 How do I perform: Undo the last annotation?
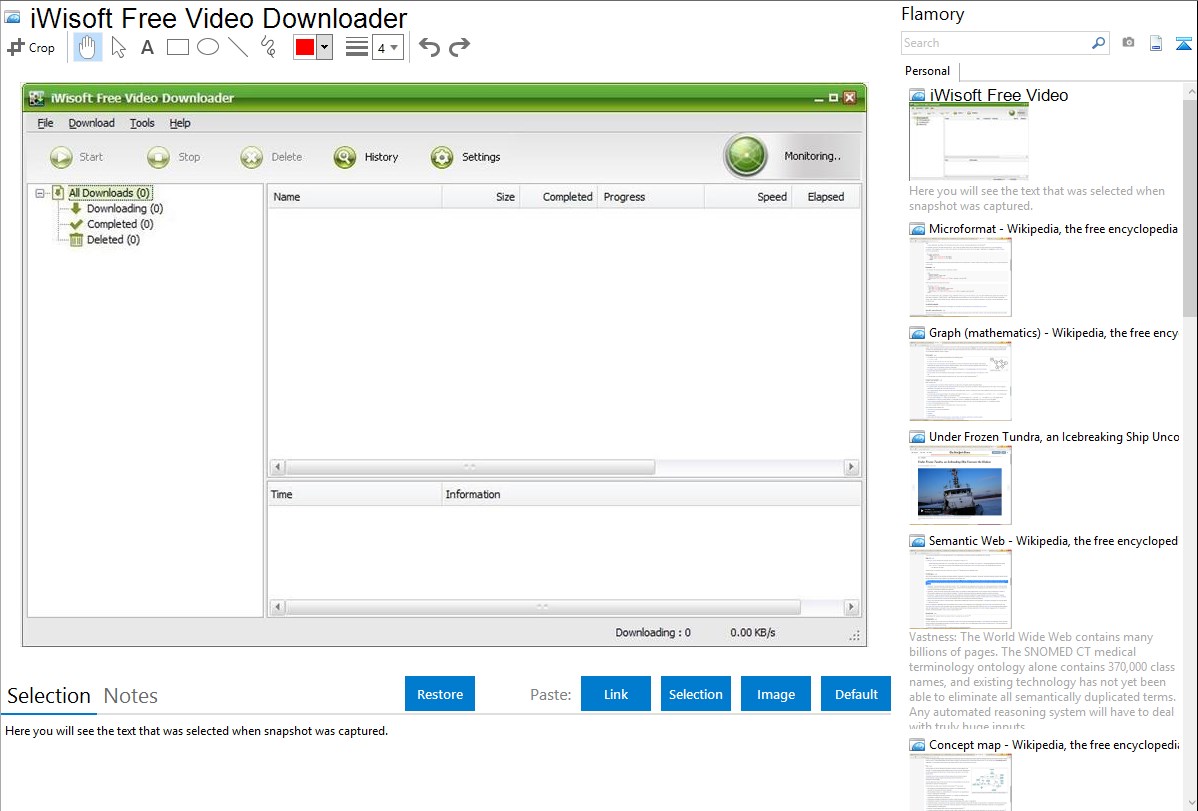click(429, 47)
